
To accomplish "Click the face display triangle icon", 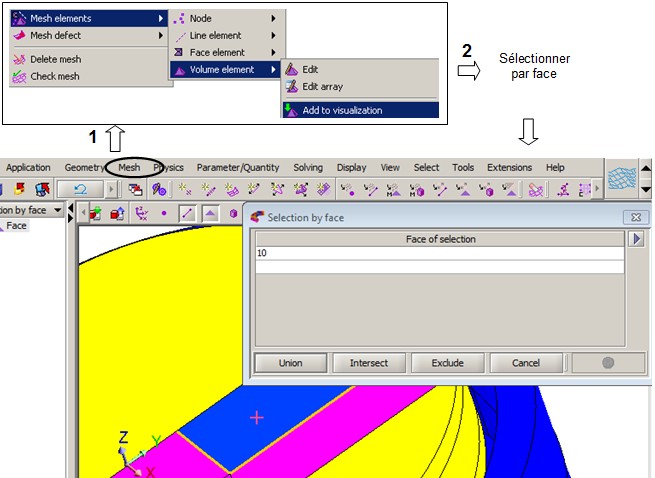I will tap(210, 213).
